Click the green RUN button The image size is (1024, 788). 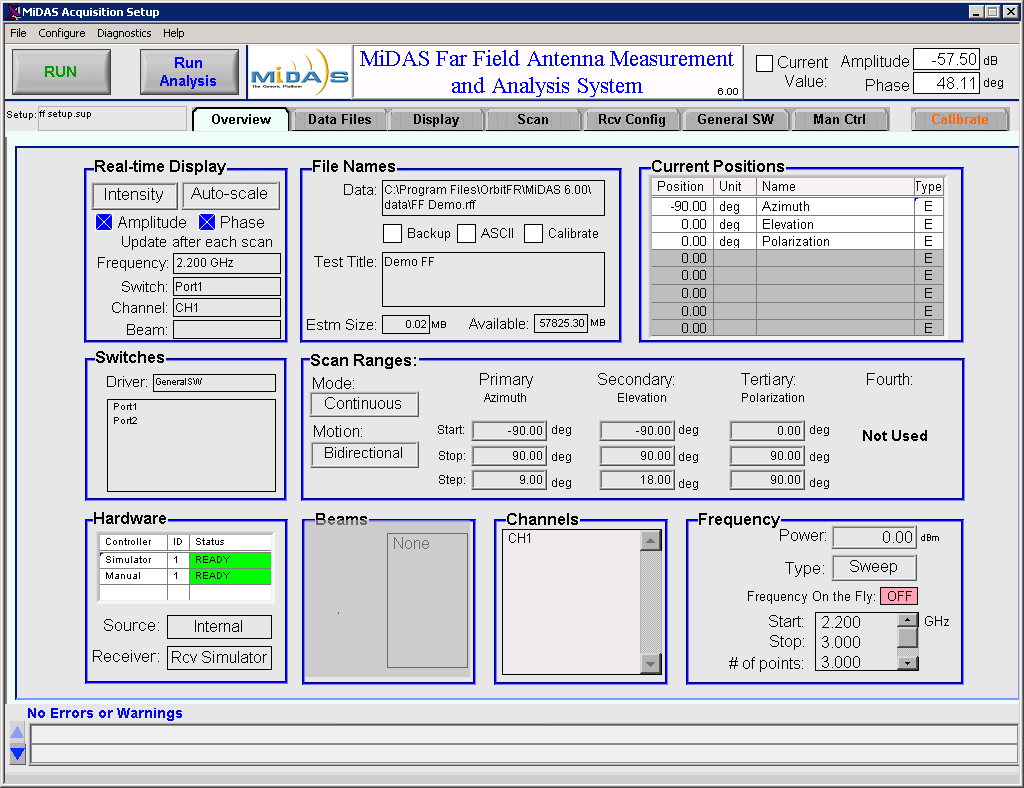click(61, 72)
